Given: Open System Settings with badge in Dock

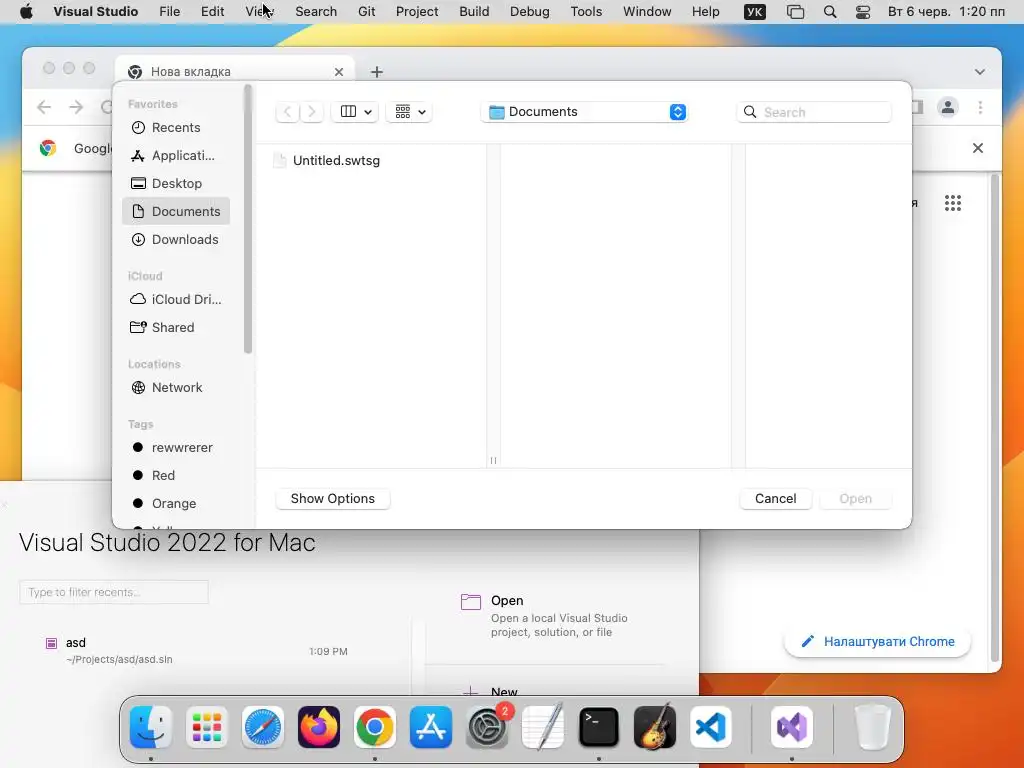Looking at the screenshot, I should coord(487,727).
